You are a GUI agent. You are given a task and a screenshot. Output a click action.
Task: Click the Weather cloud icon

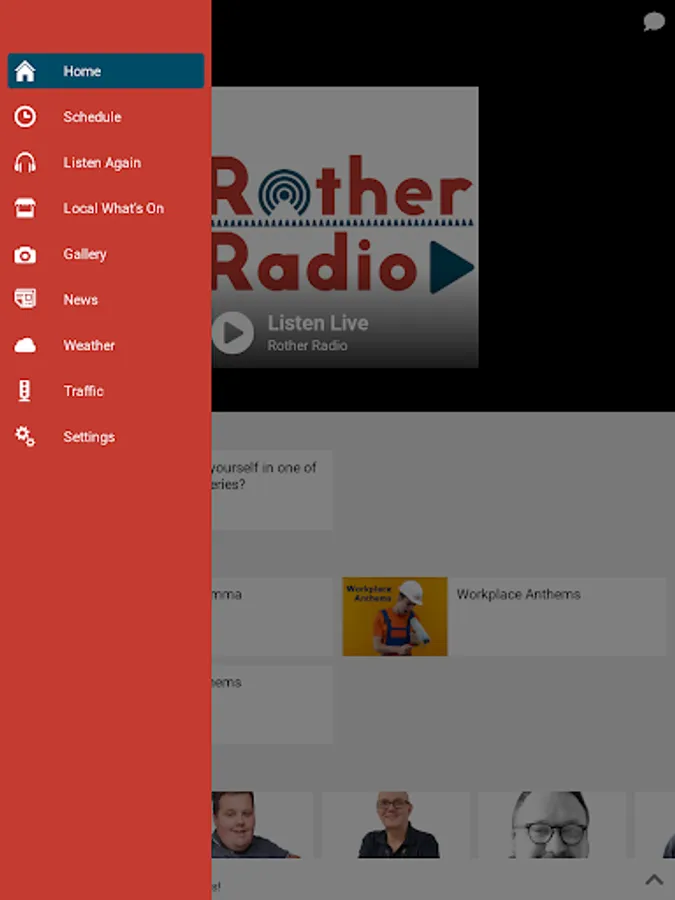click(25, 345)
